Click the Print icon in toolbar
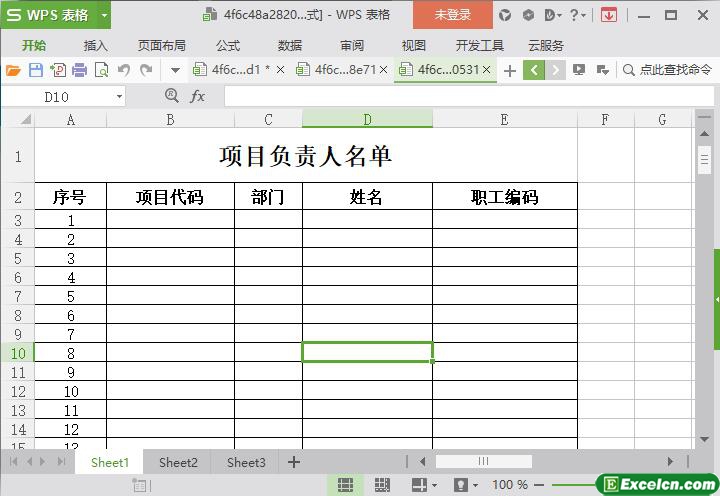The width and height of the screenshot is (720, 496). tap(79, 70)
